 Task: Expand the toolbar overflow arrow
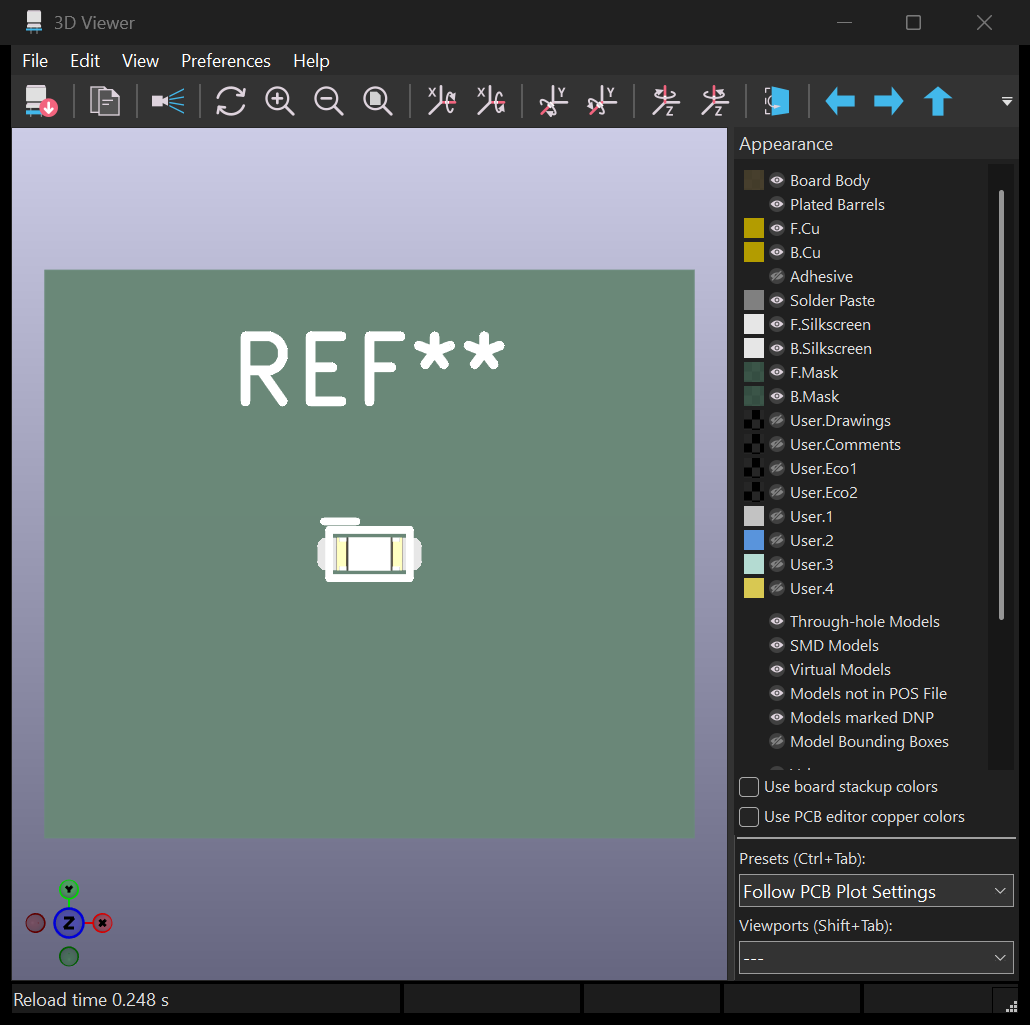click(1007, 101)
